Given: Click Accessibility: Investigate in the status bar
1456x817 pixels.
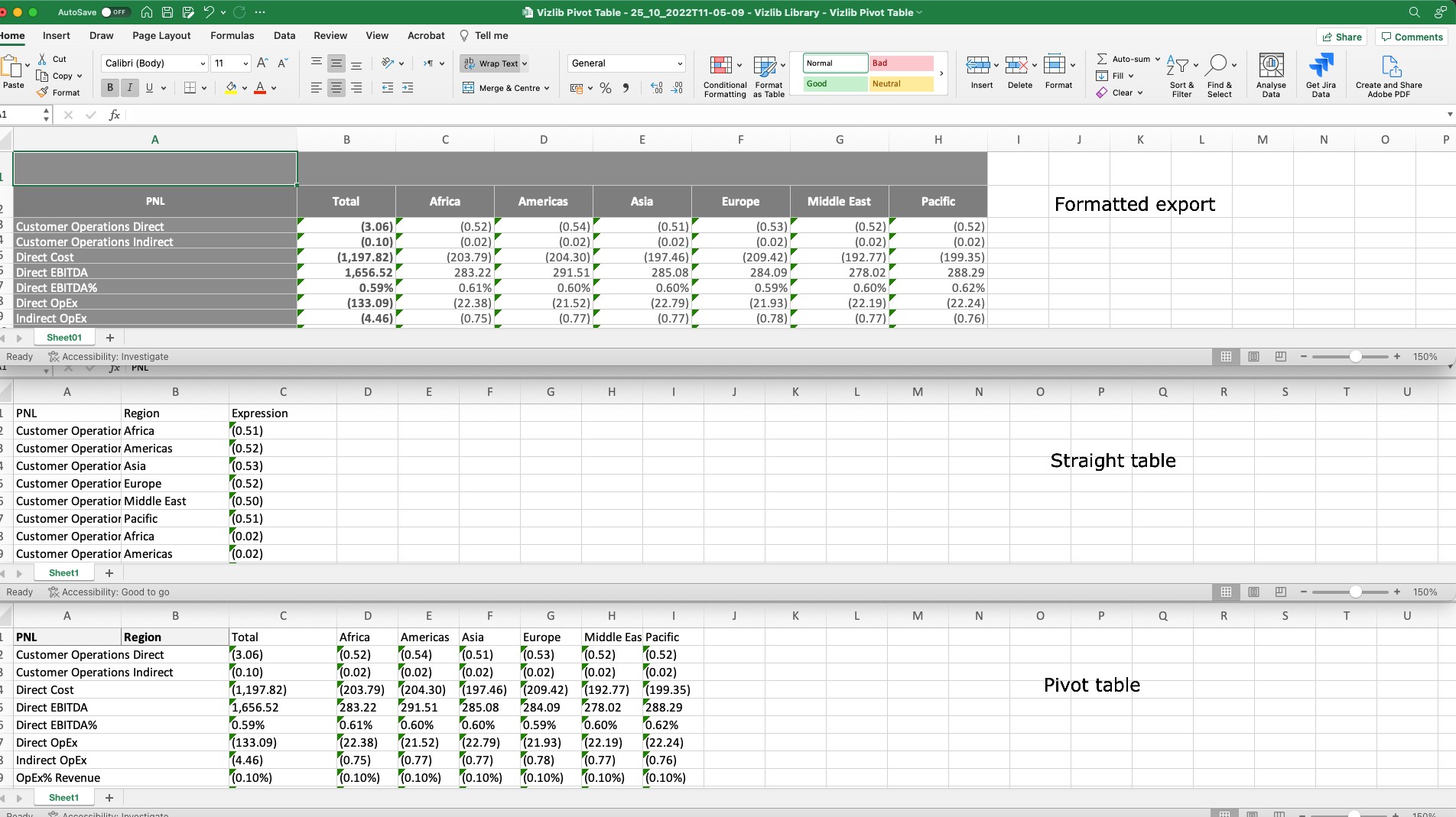Looking at the screenshot, I should click(x=108, y=357).
